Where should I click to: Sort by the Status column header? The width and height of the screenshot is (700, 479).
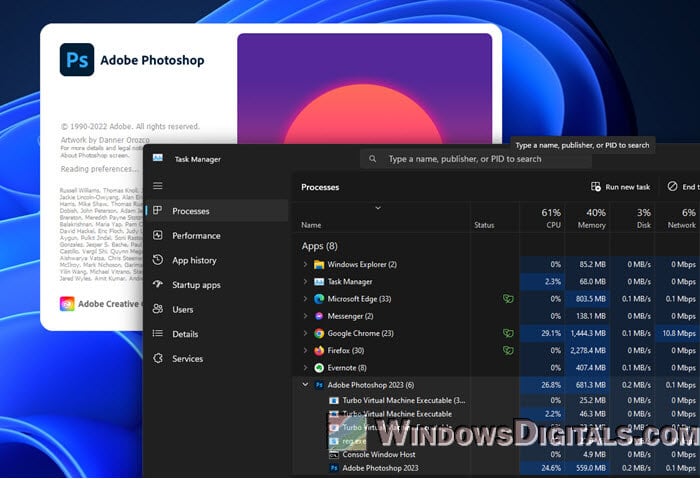coord(484,225)
